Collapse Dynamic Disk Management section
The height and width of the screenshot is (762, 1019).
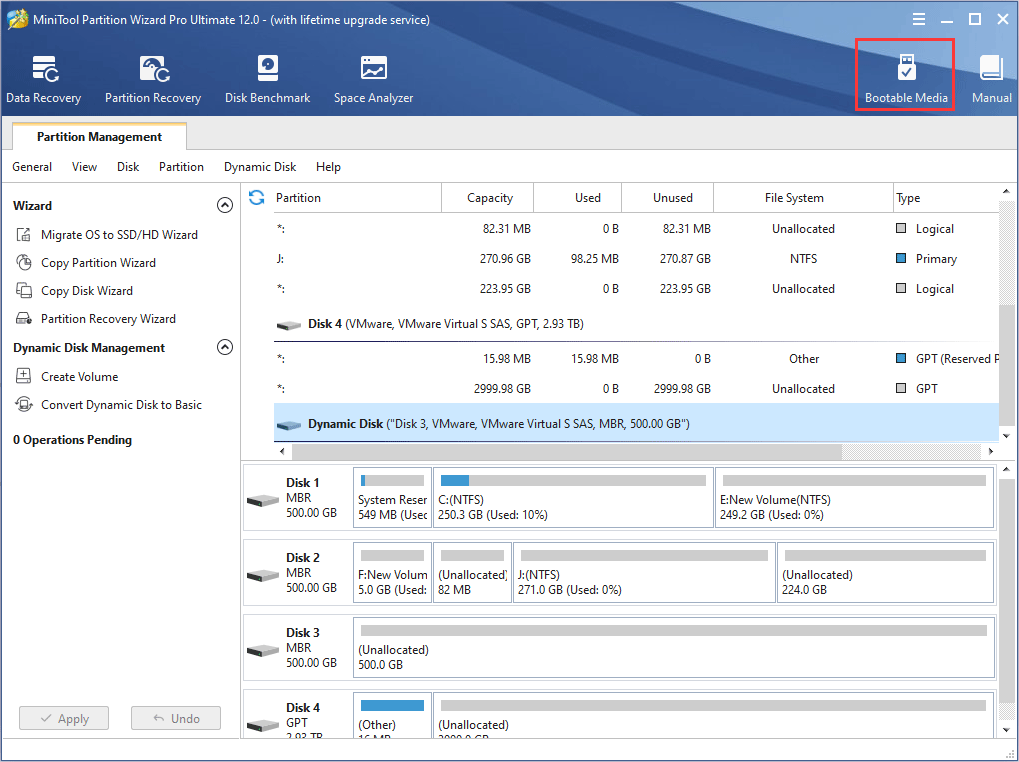click(225, 348)
